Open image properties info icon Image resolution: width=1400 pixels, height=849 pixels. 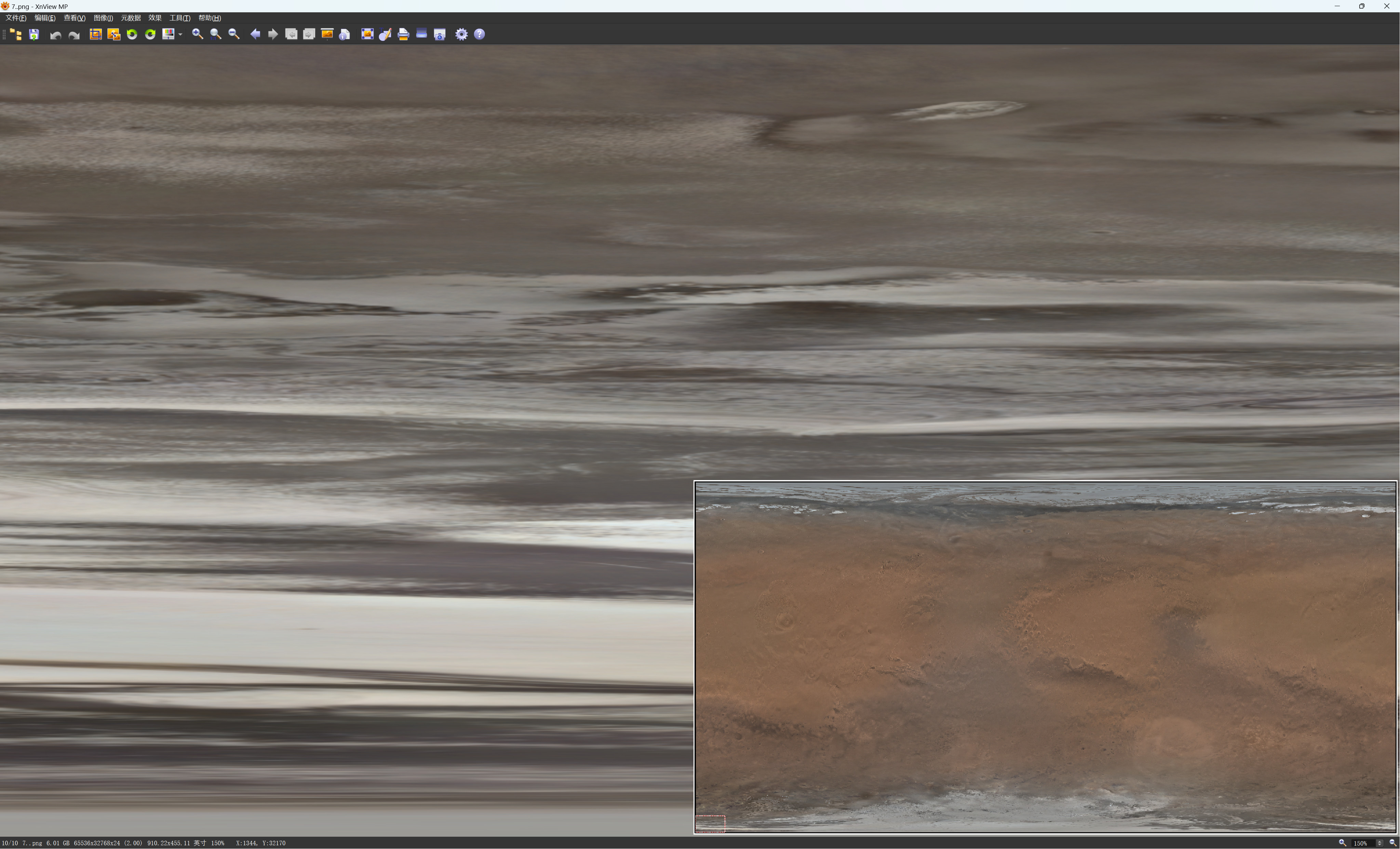344,35
